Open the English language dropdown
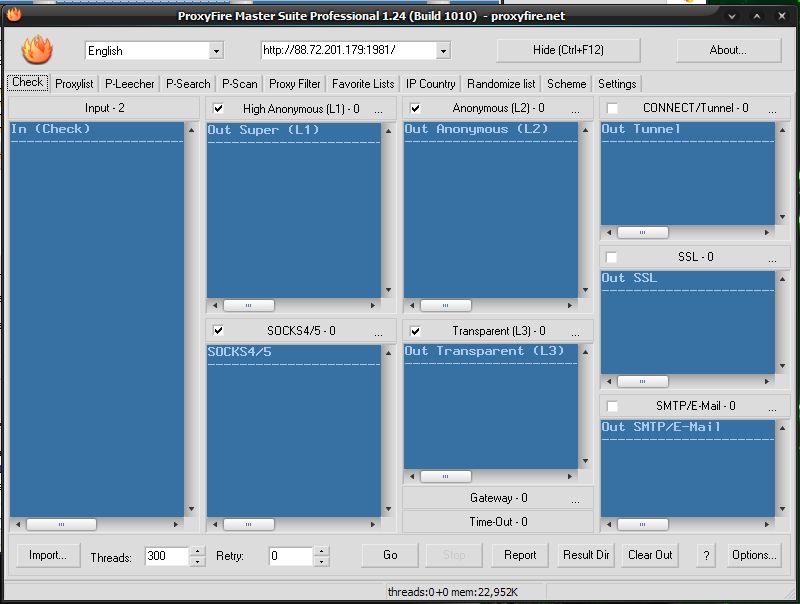 (216, 51)
